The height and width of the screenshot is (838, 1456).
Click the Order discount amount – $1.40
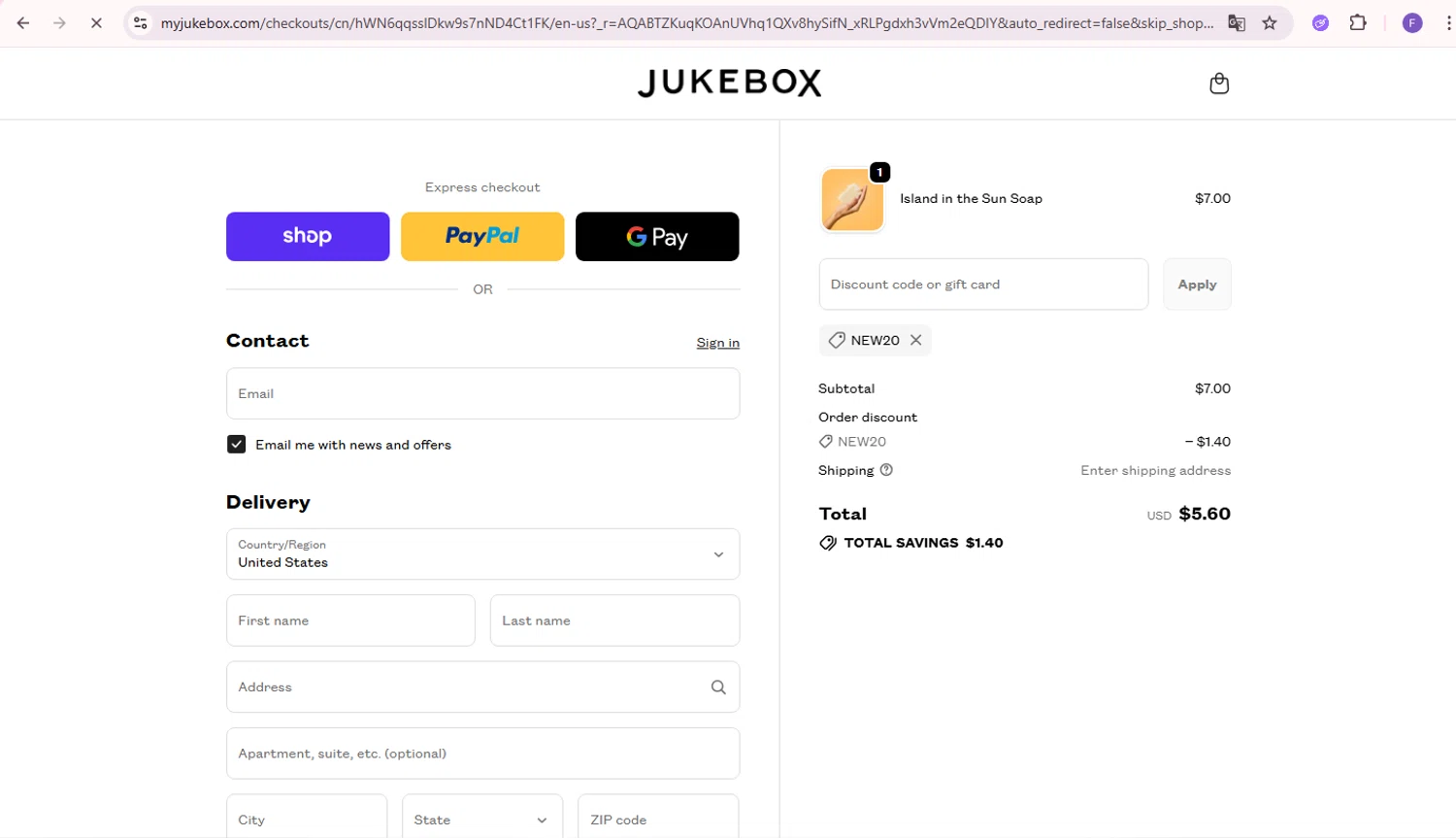pos(1208,442)
